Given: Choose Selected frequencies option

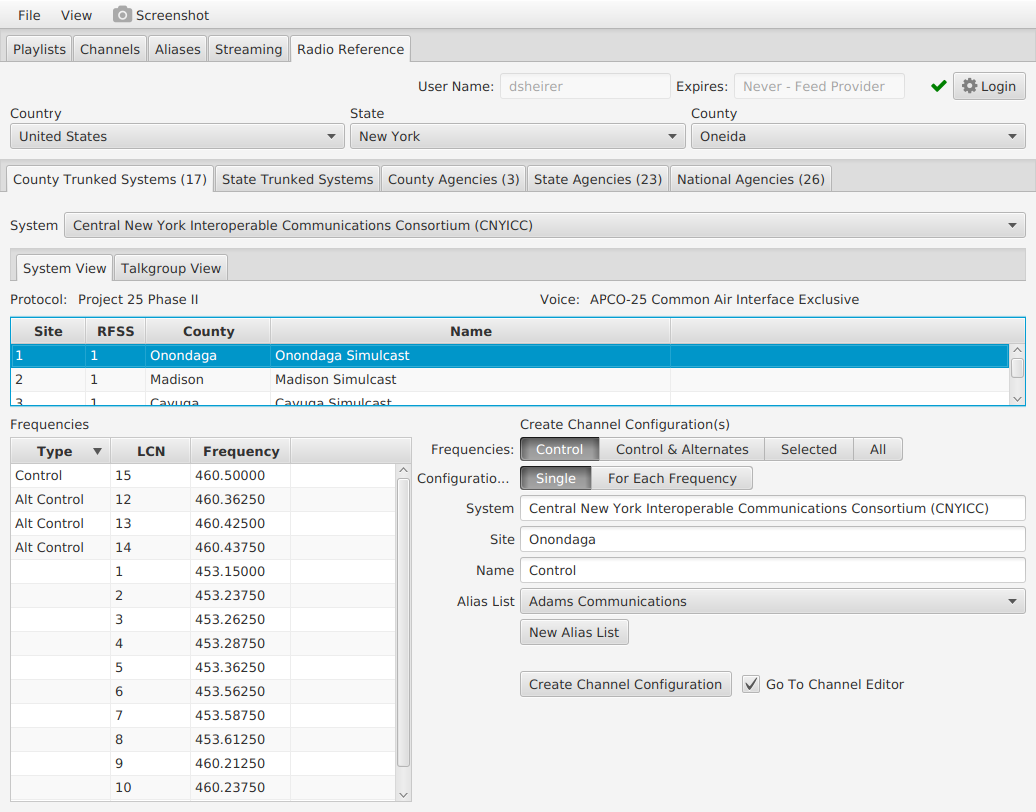Looking at the screenshot, I should 809,449.
